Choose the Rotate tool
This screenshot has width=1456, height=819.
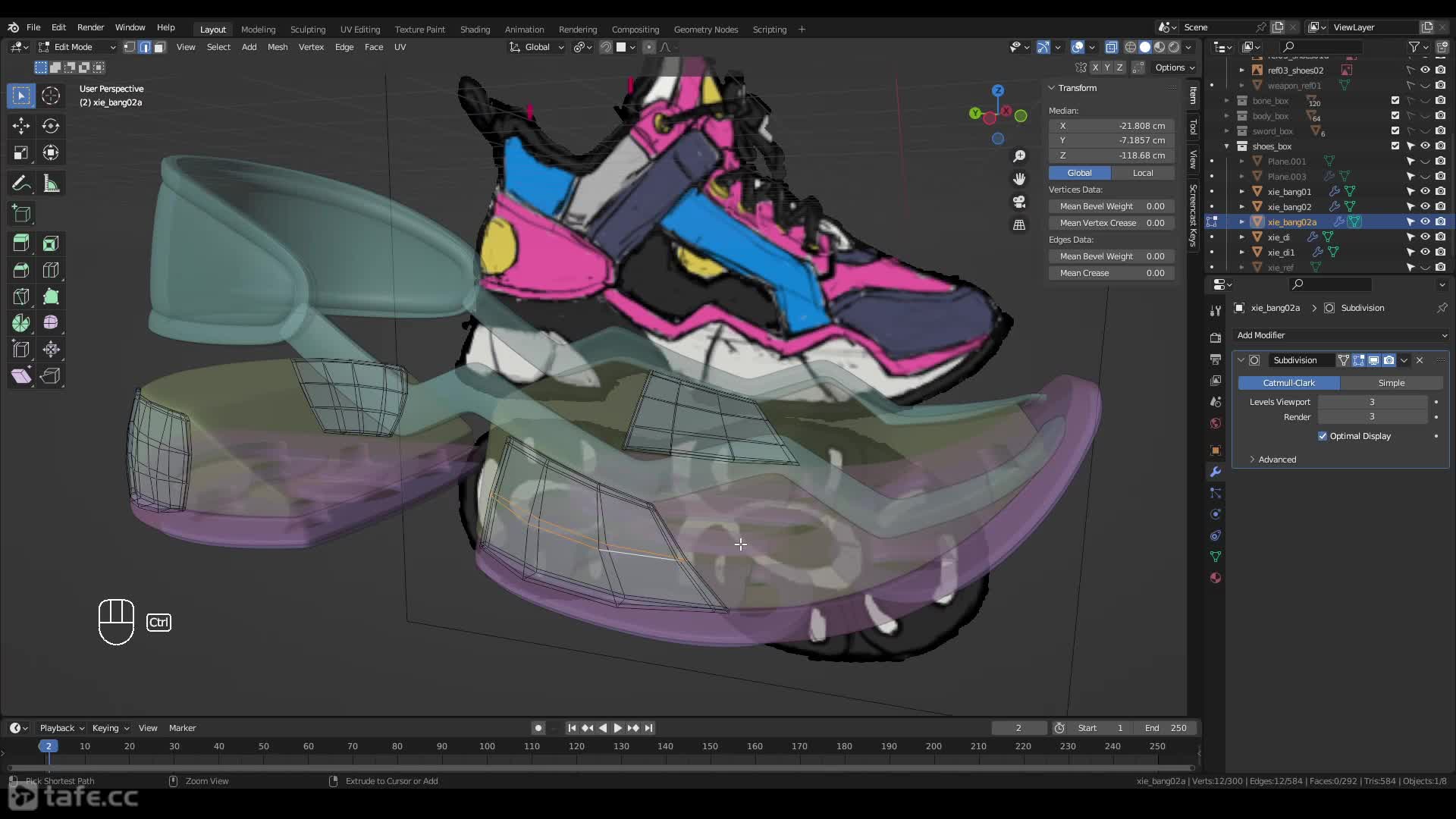click(51, 126)
